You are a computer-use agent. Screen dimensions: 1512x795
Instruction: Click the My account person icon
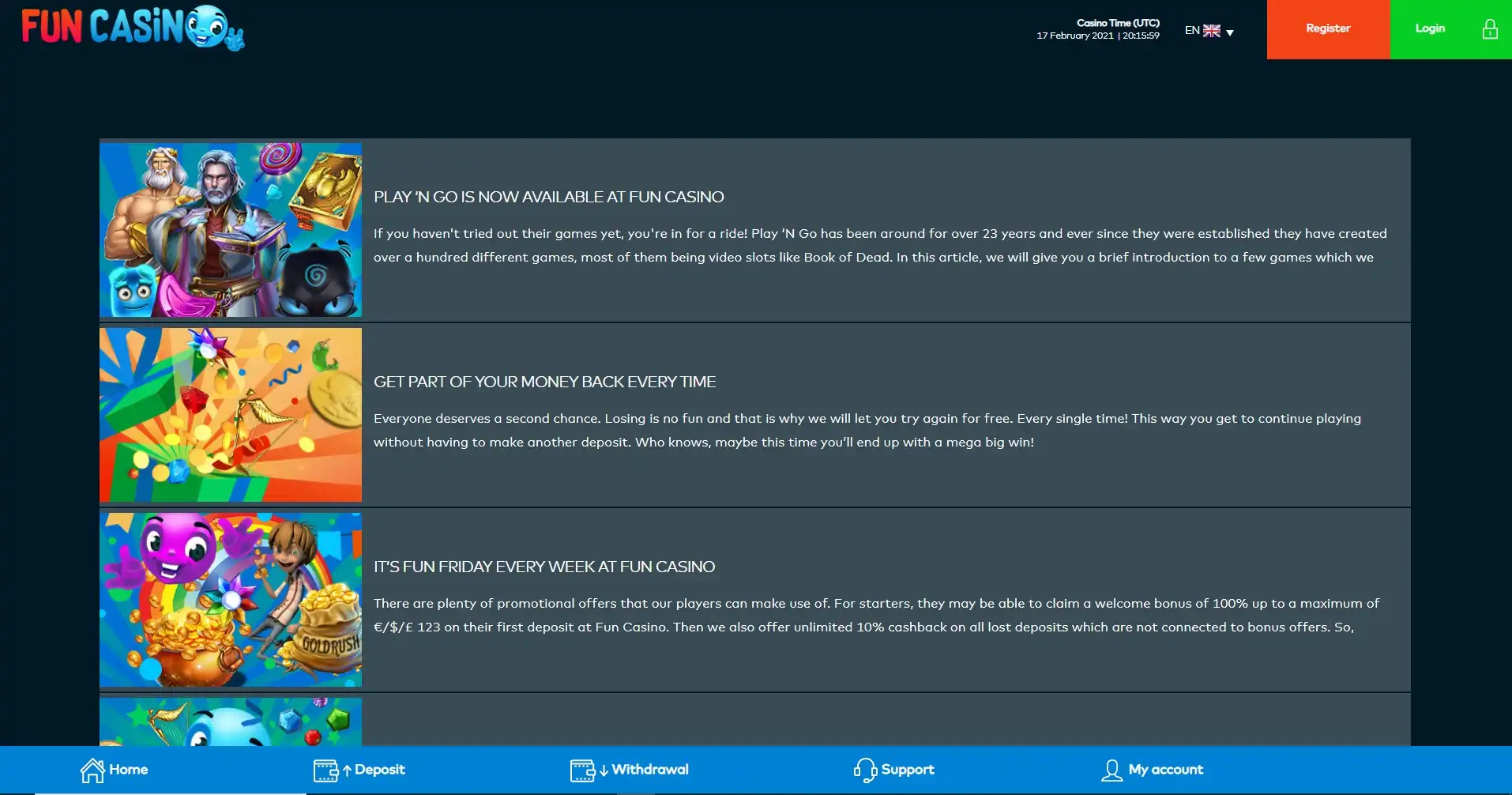tap(1111, 770)
